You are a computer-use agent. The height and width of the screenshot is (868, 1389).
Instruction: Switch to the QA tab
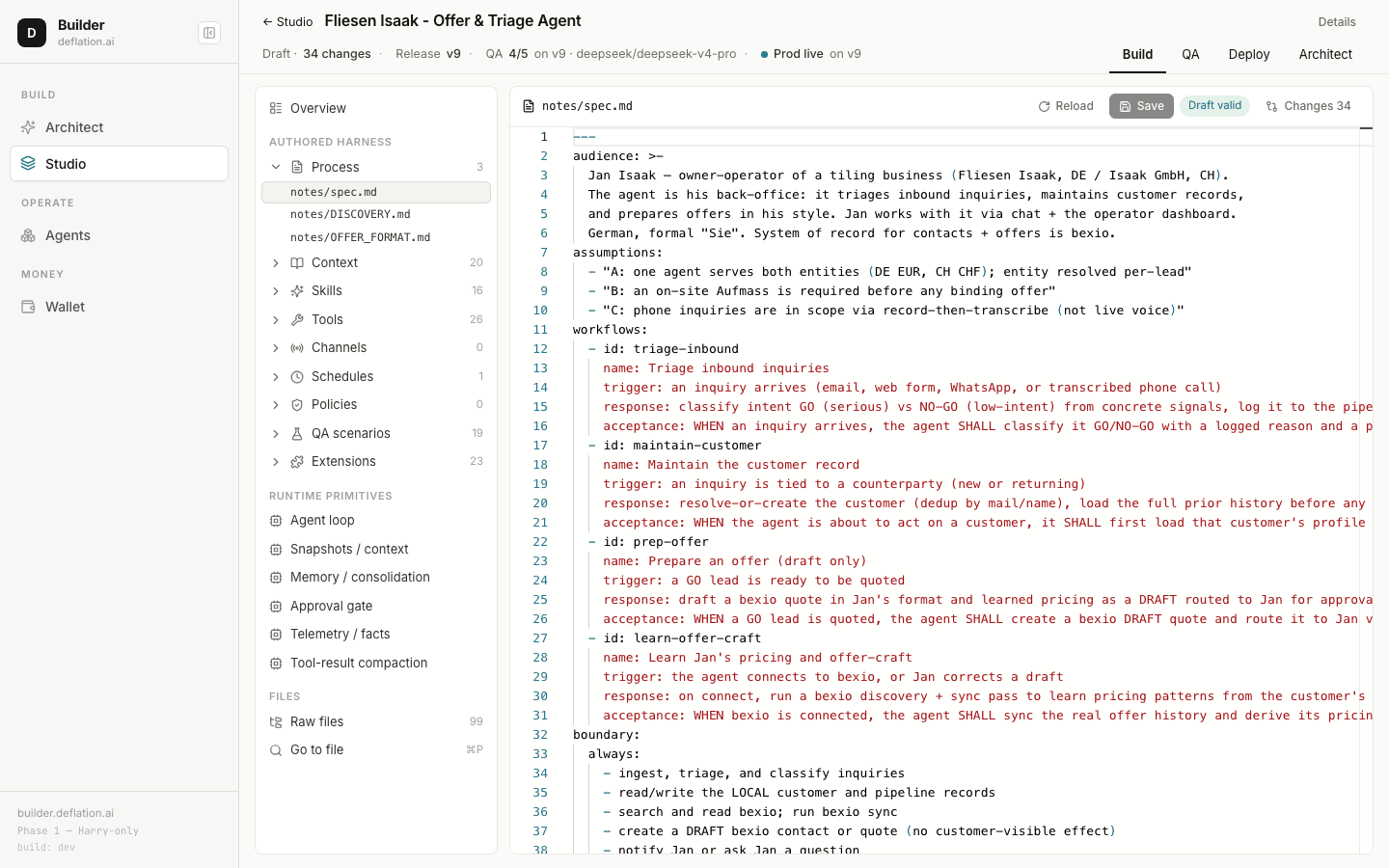(1190, 54)
